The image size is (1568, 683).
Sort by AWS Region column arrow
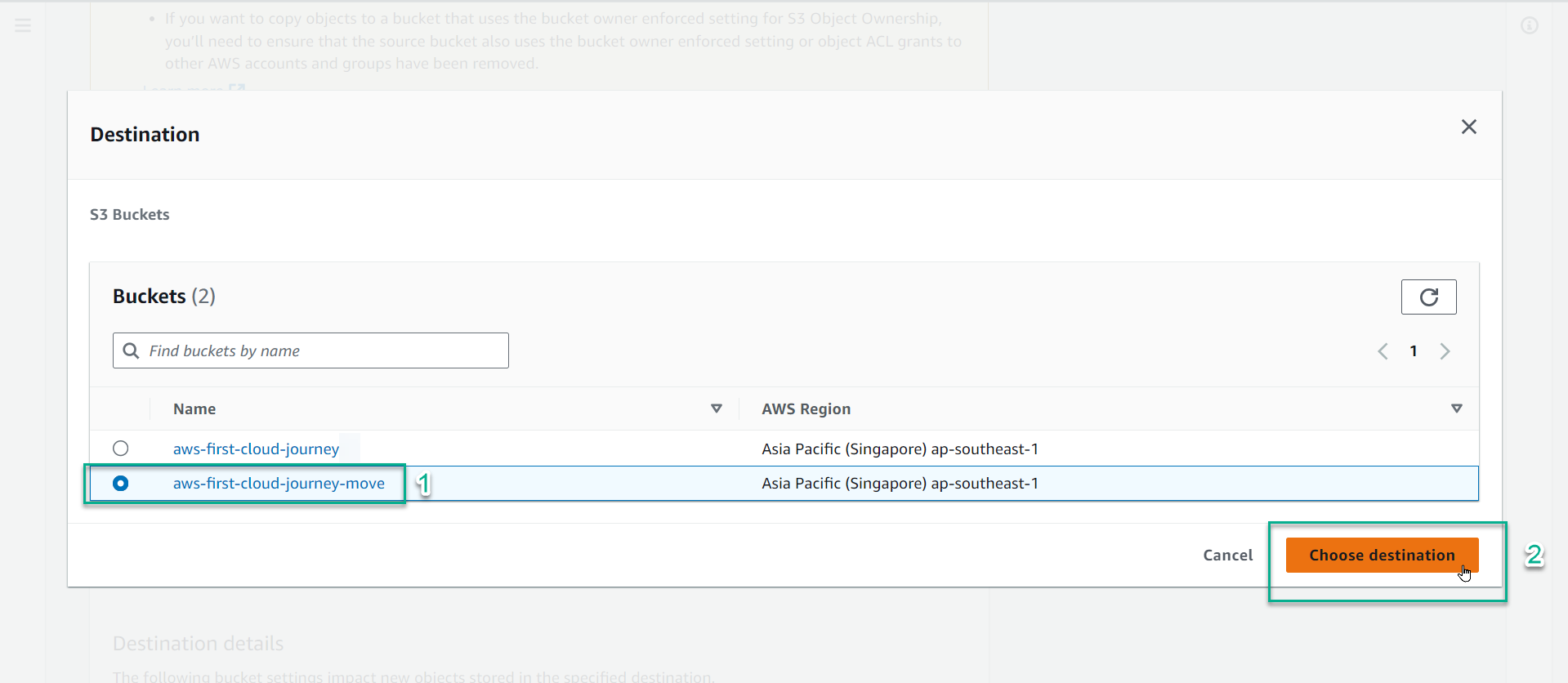(x=1456, y=408)
